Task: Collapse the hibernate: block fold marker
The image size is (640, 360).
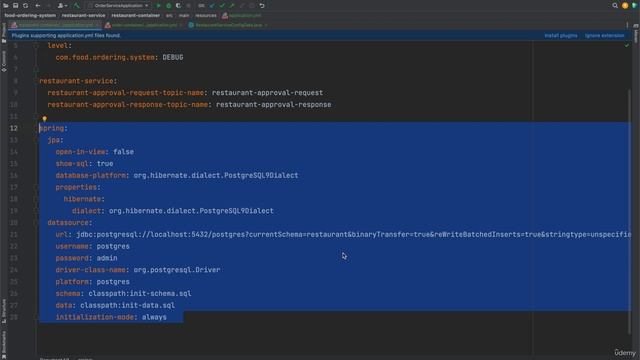Action: click(36, 199)
